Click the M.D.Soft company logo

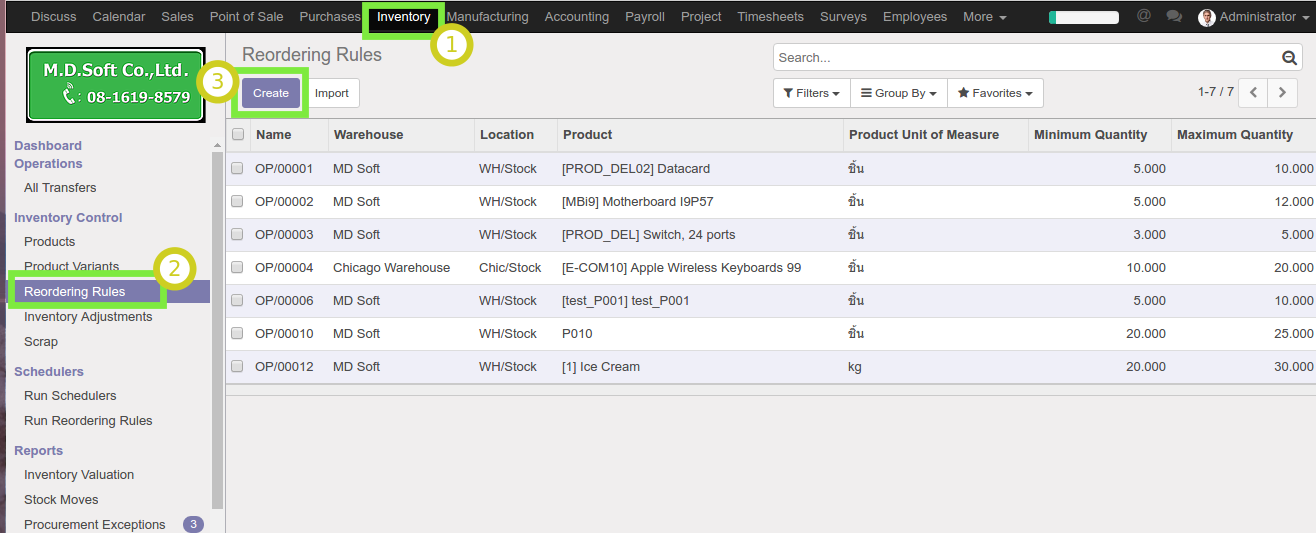tap(116, 85)
